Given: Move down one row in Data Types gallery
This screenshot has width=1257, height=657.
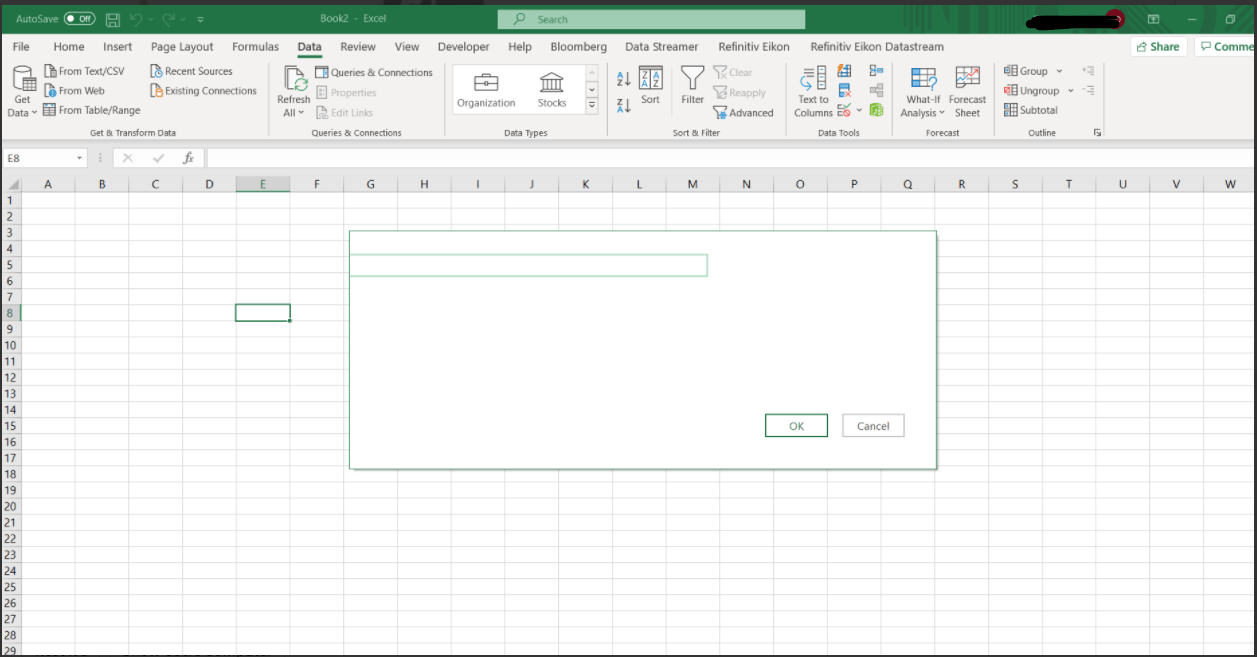Looking at the screenshot, I should point(592,89).
